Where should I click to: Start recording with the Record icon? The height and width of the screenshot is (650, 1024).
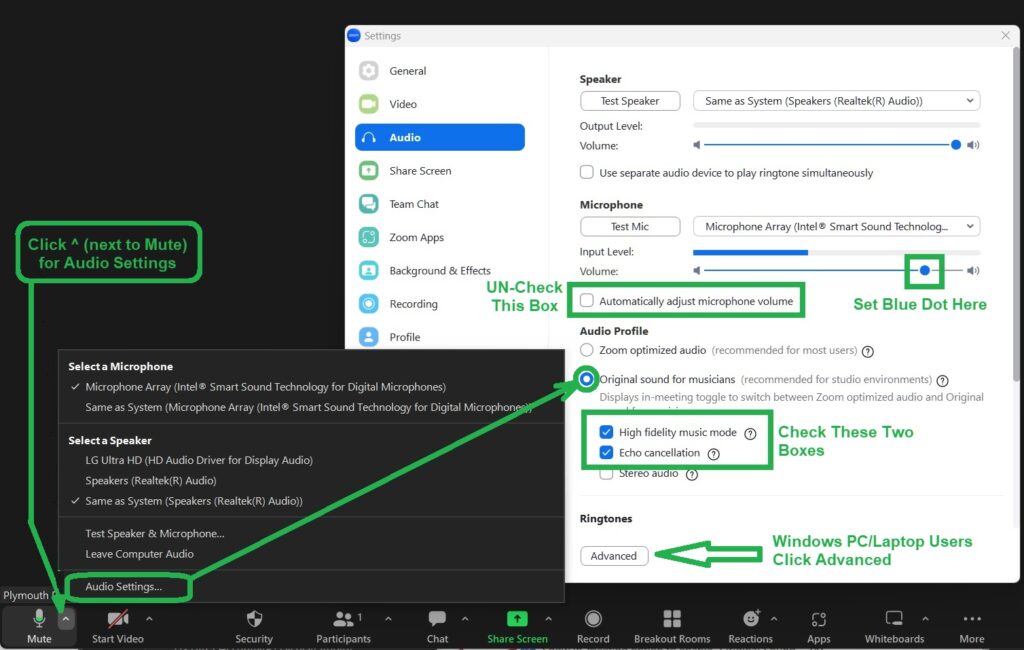pos(593,618)
